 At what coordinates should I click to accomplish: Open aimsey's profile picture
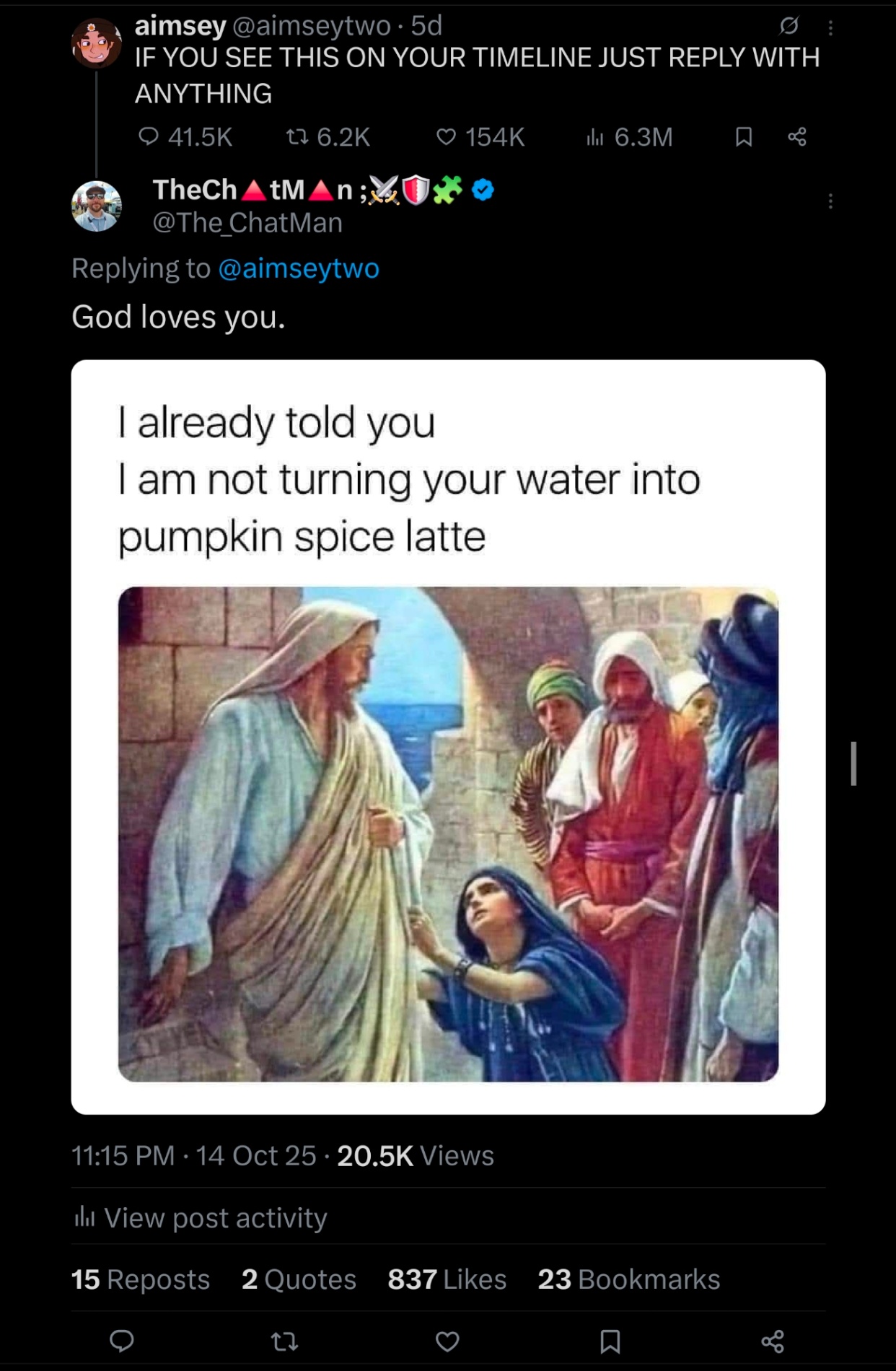[x=97, y=43]
